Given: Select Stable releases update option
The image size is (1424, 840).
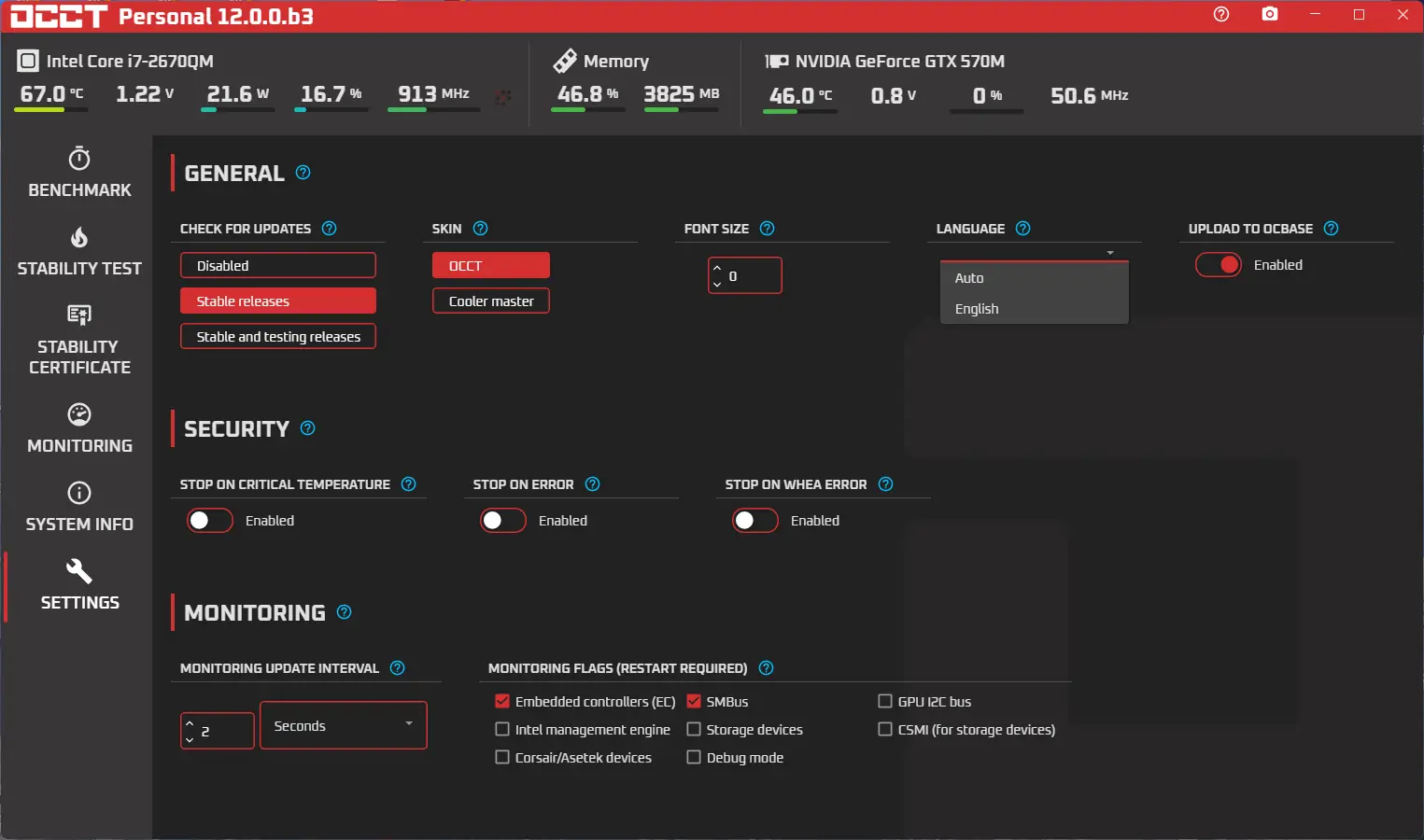Looking at the screenshot, I should click(x=278, y=301).
